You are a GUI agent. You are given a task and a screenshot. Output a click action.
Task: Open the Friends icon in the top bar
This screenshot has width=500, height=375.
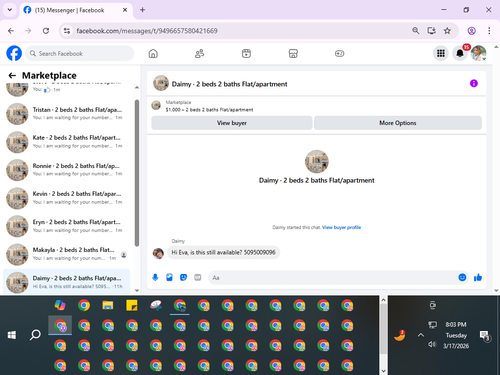tap(199, 53)
